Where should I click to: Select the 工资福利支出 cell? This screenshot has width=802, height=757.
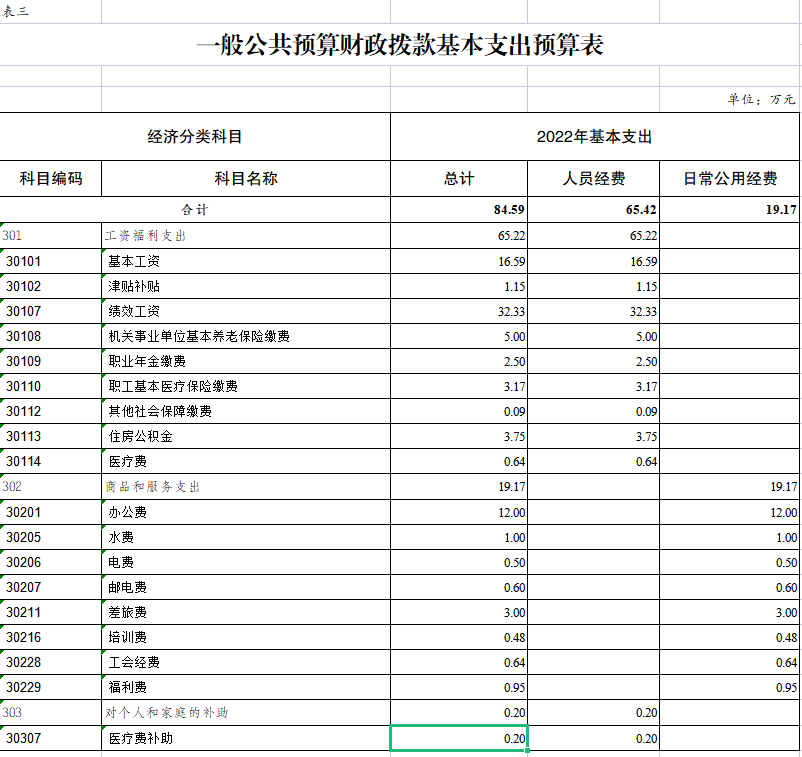coord(246,236)
